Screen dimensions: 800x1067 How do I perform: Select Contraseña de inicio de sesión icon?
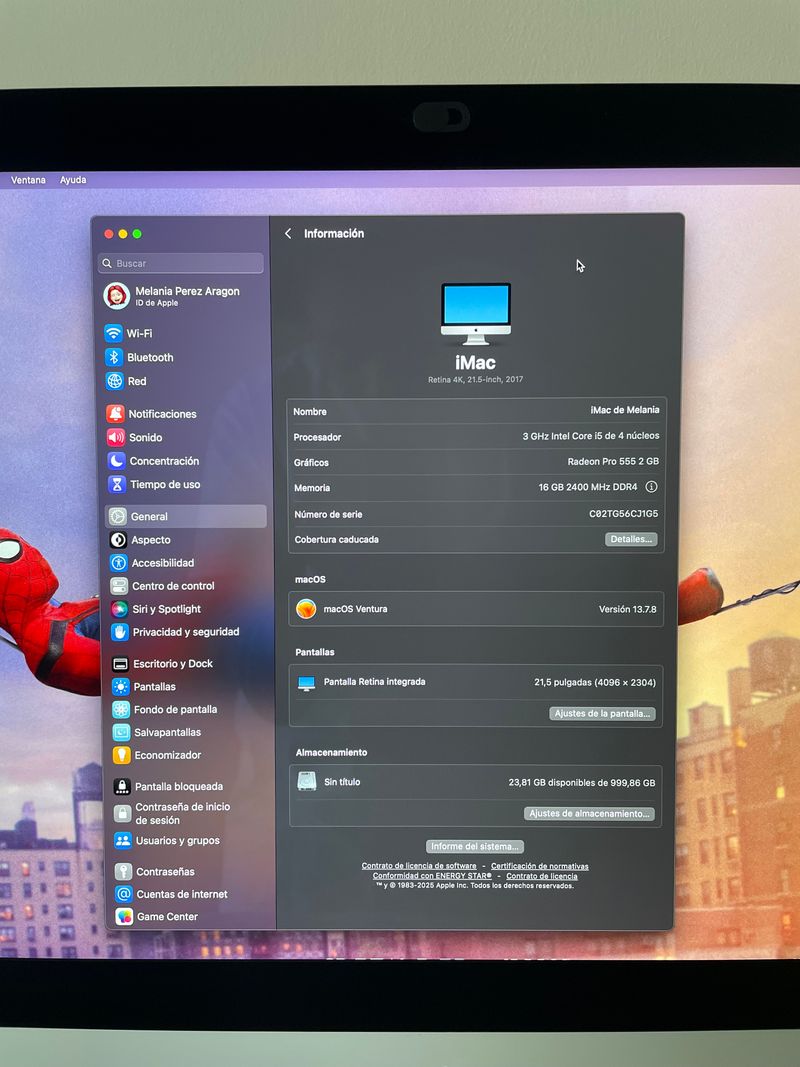(122, 813)
